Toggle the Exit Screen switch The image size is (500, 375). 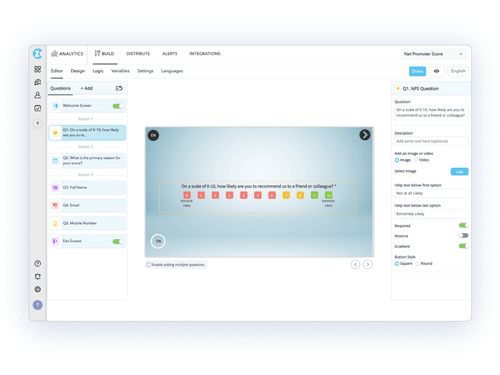pos(117,241)
